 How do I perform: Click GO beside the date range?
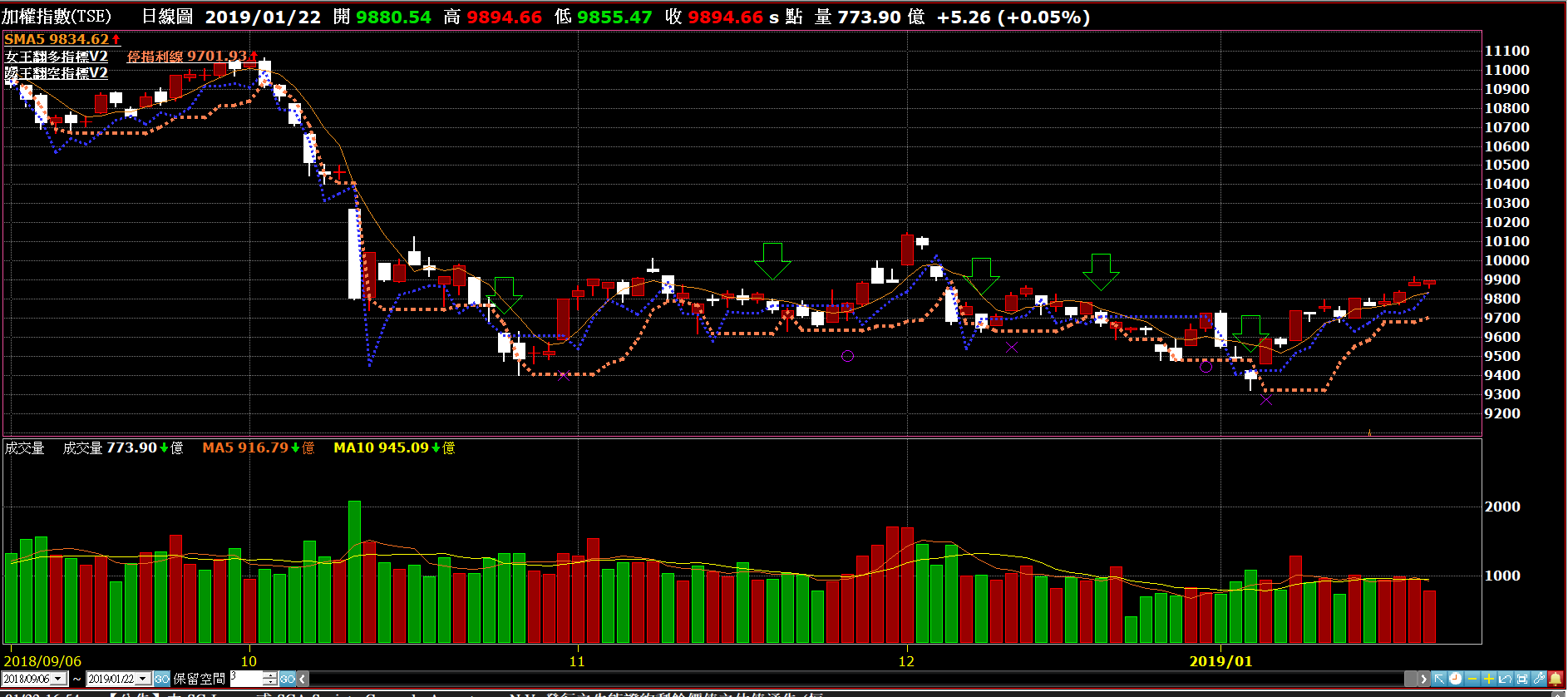tap(161, 679)
